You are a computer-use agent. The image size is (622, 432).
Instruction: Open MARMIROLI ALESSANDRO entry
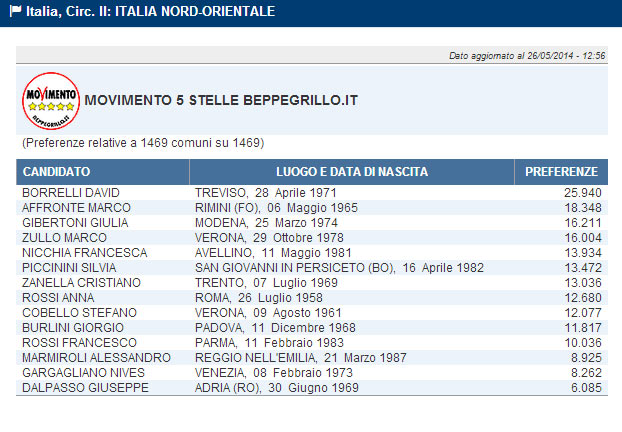pos(93,358)
